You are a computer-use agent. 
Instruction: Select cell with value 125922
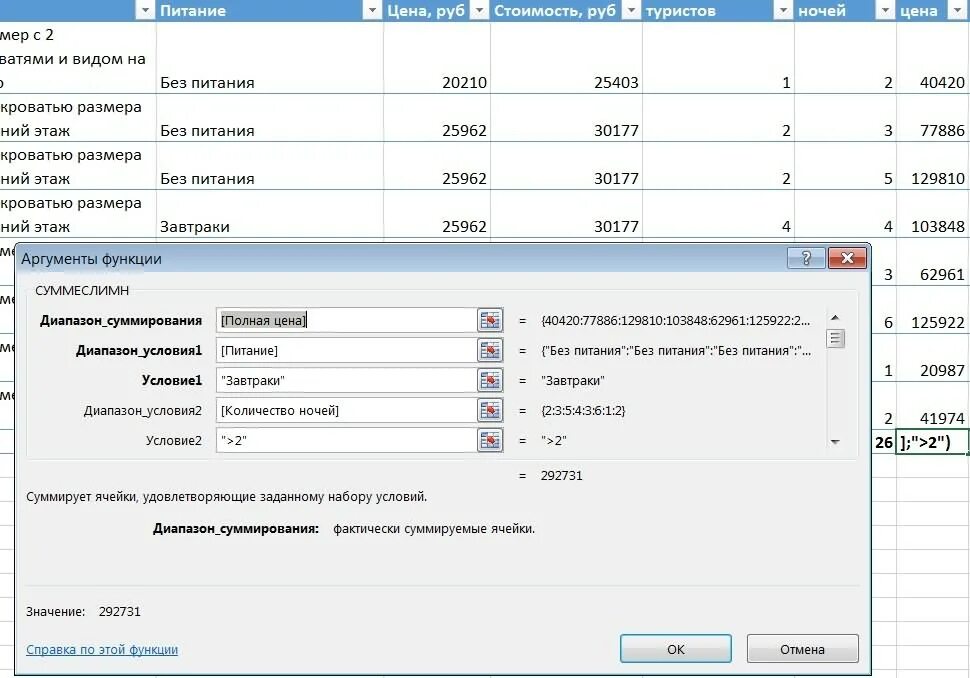[933, 310]
